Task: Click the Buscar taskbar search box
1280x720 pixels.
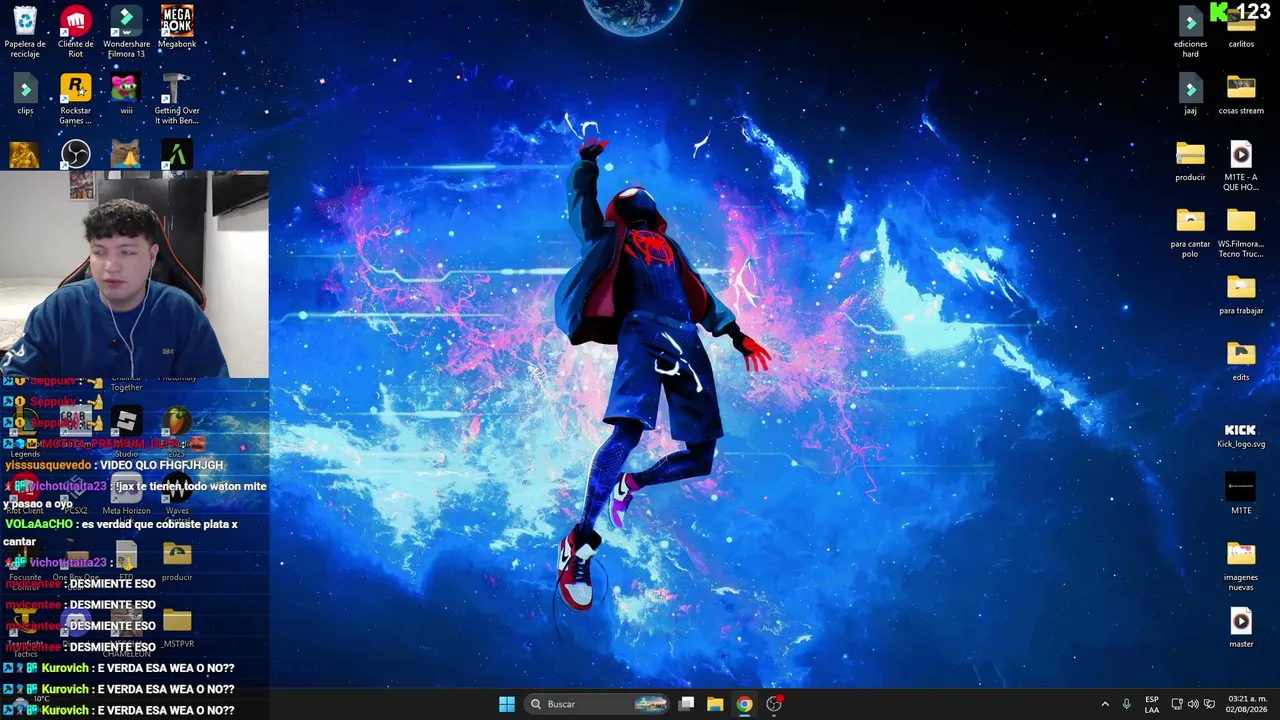Action: (597, 704)
